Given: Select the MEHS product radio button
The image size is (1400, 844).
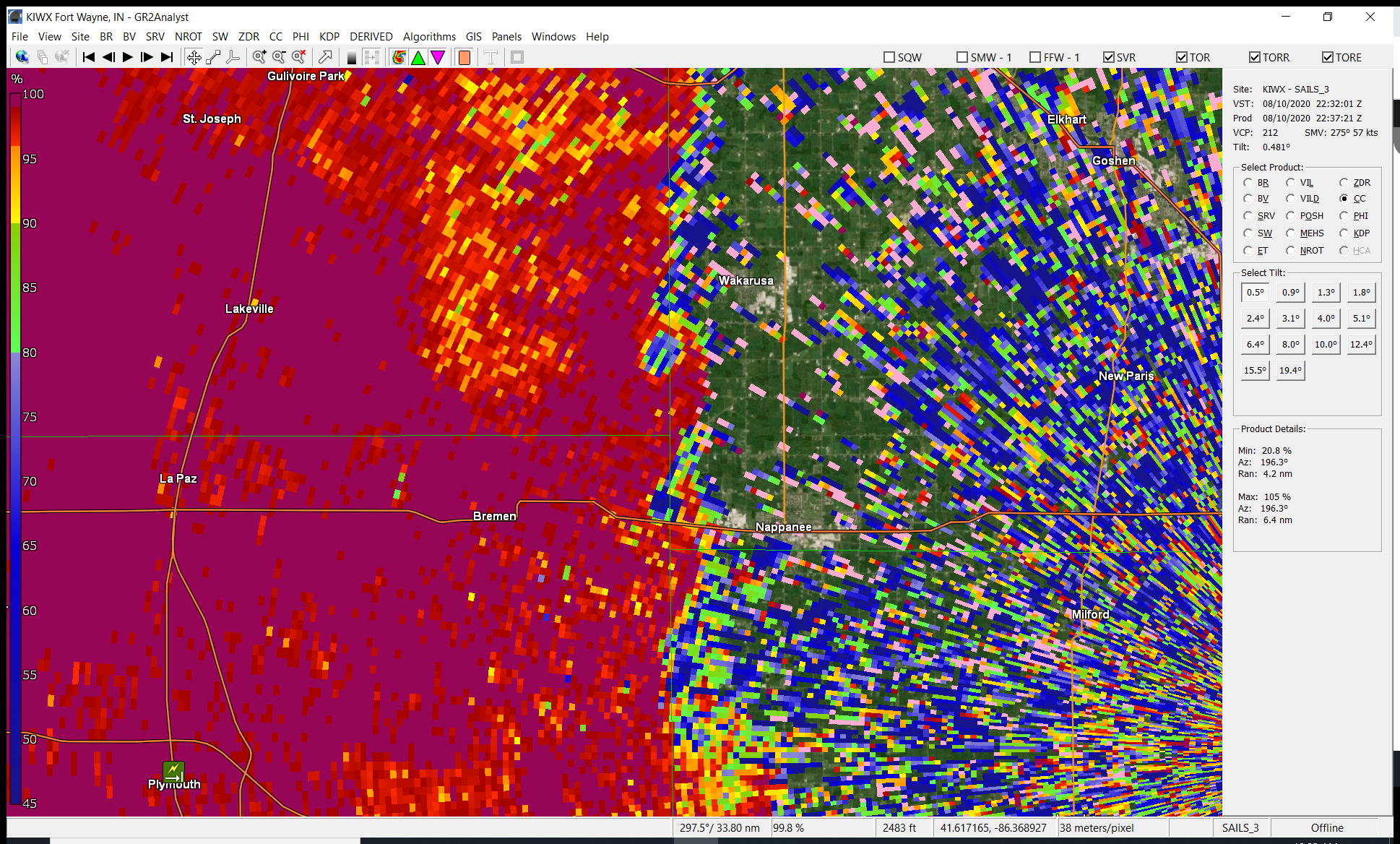Looking at the screenshot, I should pyautogui.click(x=1290, y=233).
